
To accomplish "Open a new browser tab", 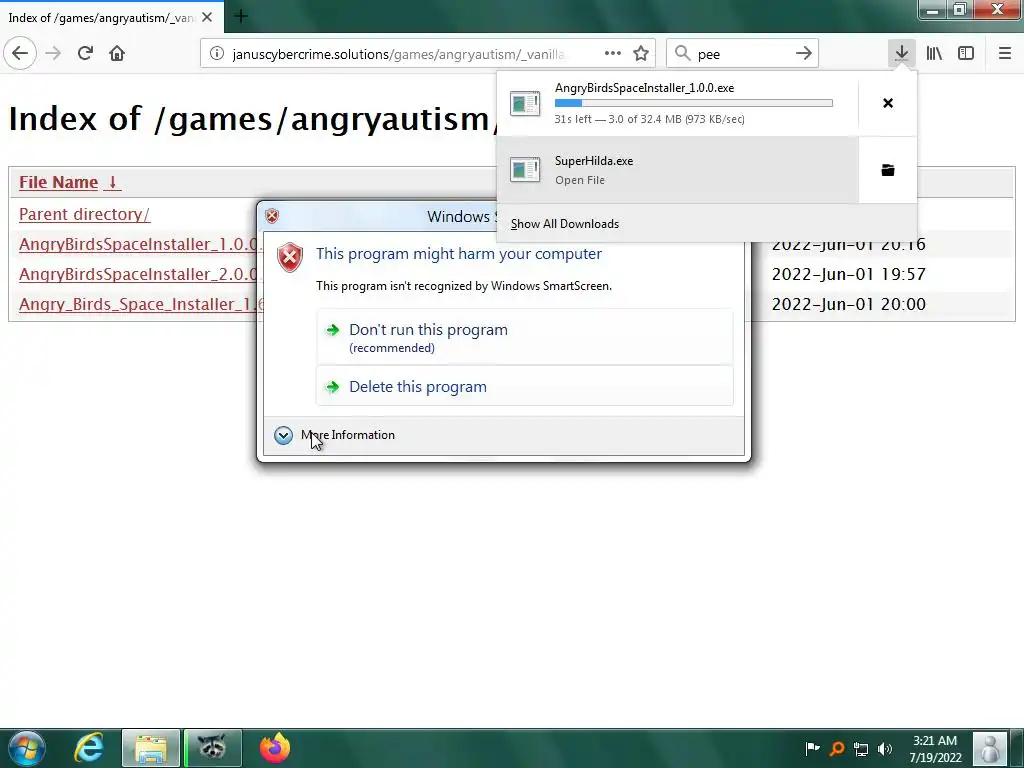I will tap(240, 16).
